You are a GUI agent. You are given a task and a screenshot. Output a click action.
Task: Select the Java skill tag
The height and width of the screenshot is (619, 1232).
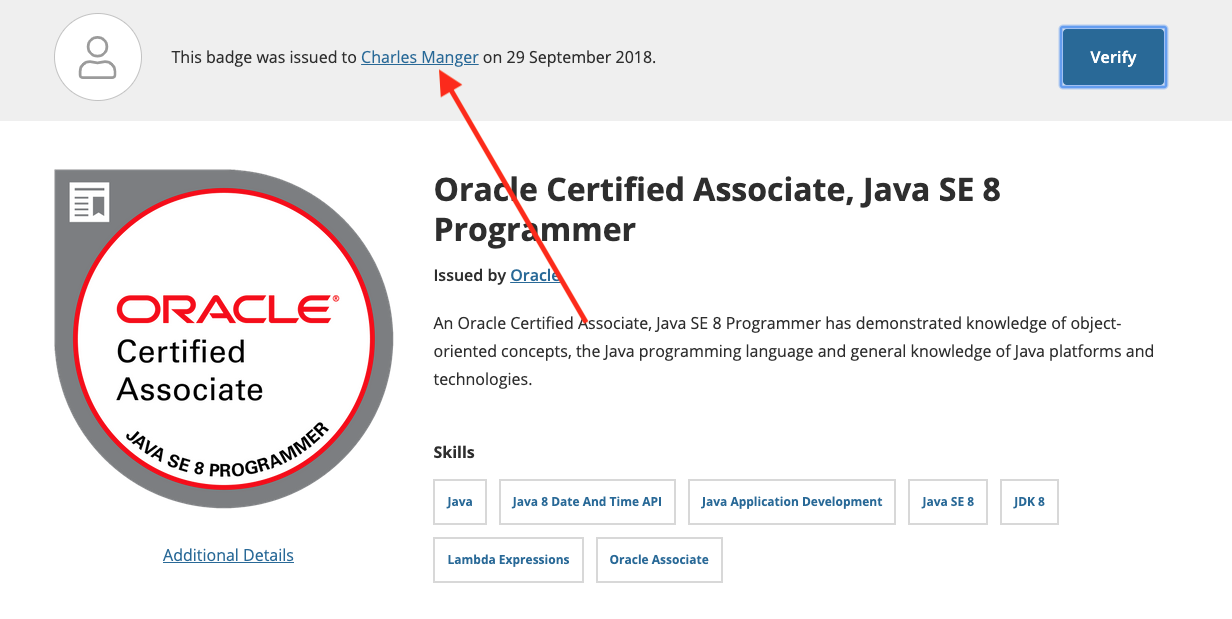tap(460, 502)
